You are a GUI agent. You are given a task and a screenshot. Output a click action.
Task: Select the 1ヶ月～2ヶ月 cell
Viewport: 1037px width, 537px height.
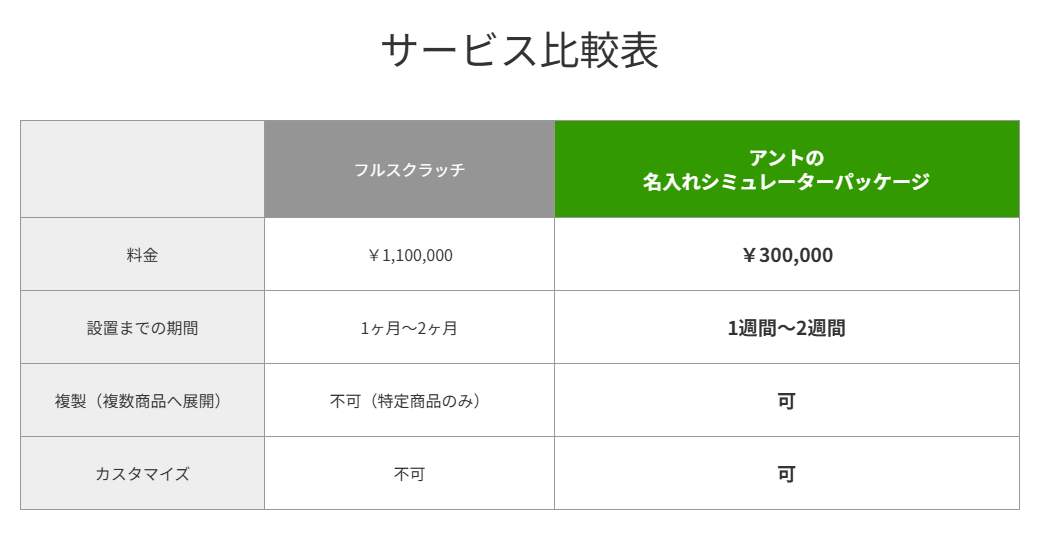click(x=409, y=328)
